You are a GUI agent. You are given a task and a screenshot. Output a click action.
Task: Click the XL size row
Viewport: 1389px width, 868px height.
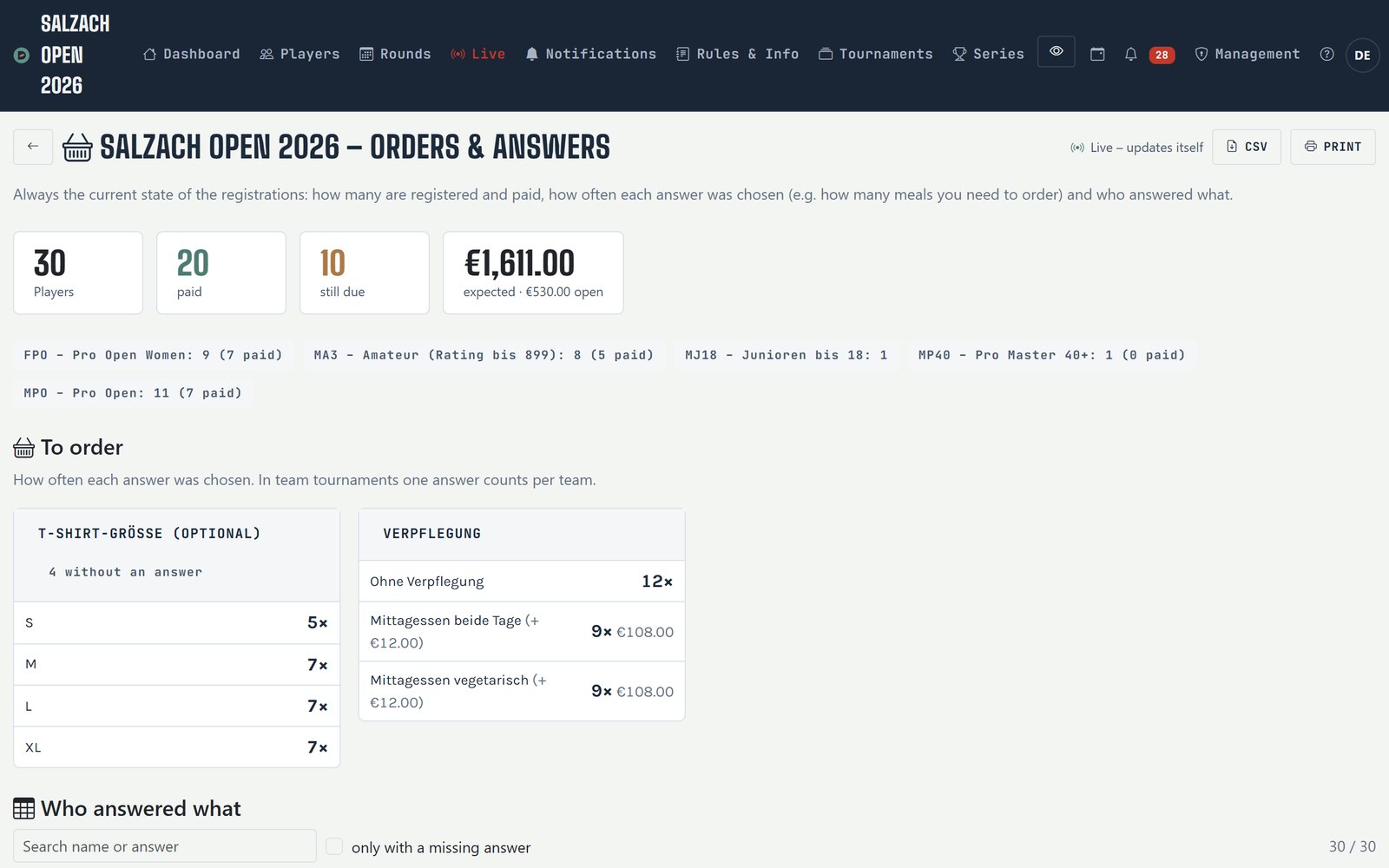coord(177,747)
